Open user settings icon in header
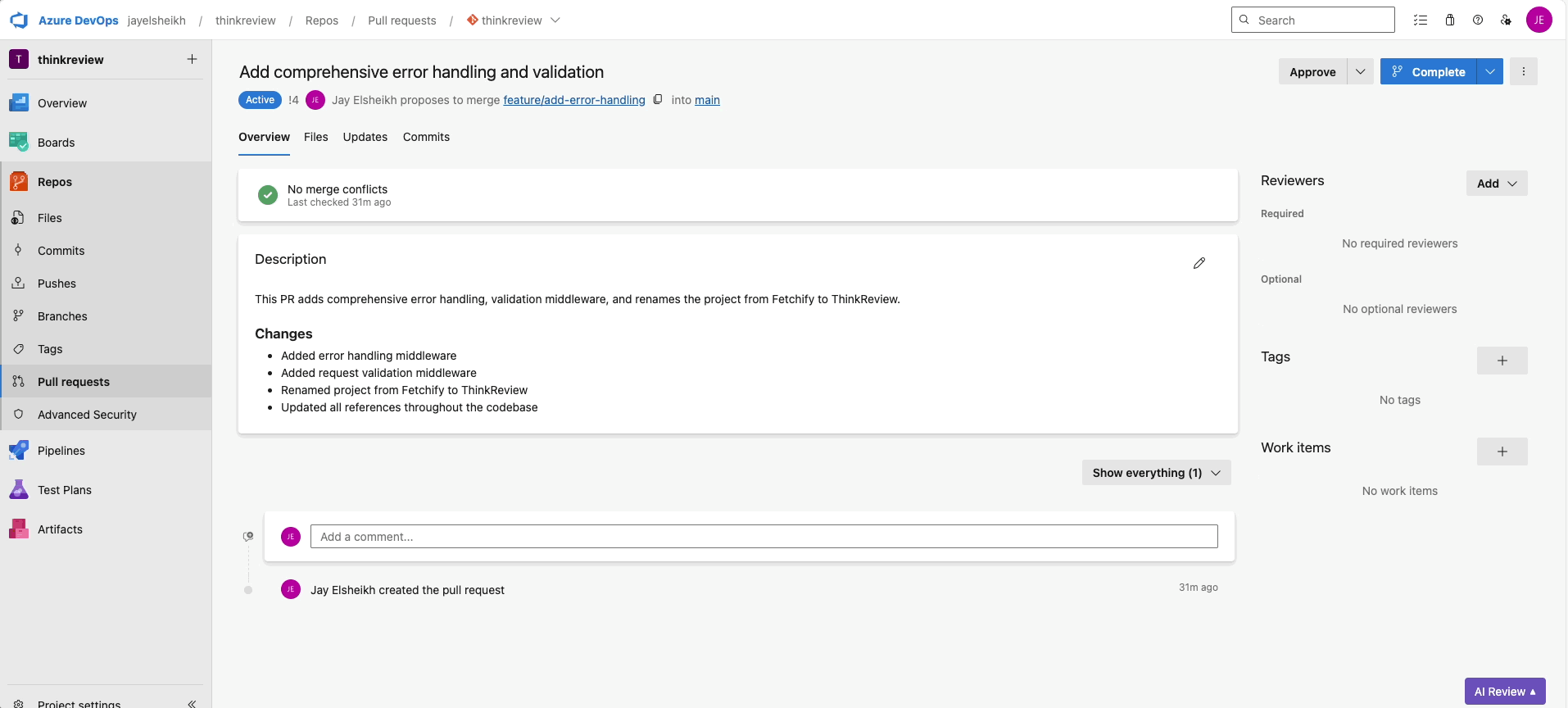 (1506, 20)
